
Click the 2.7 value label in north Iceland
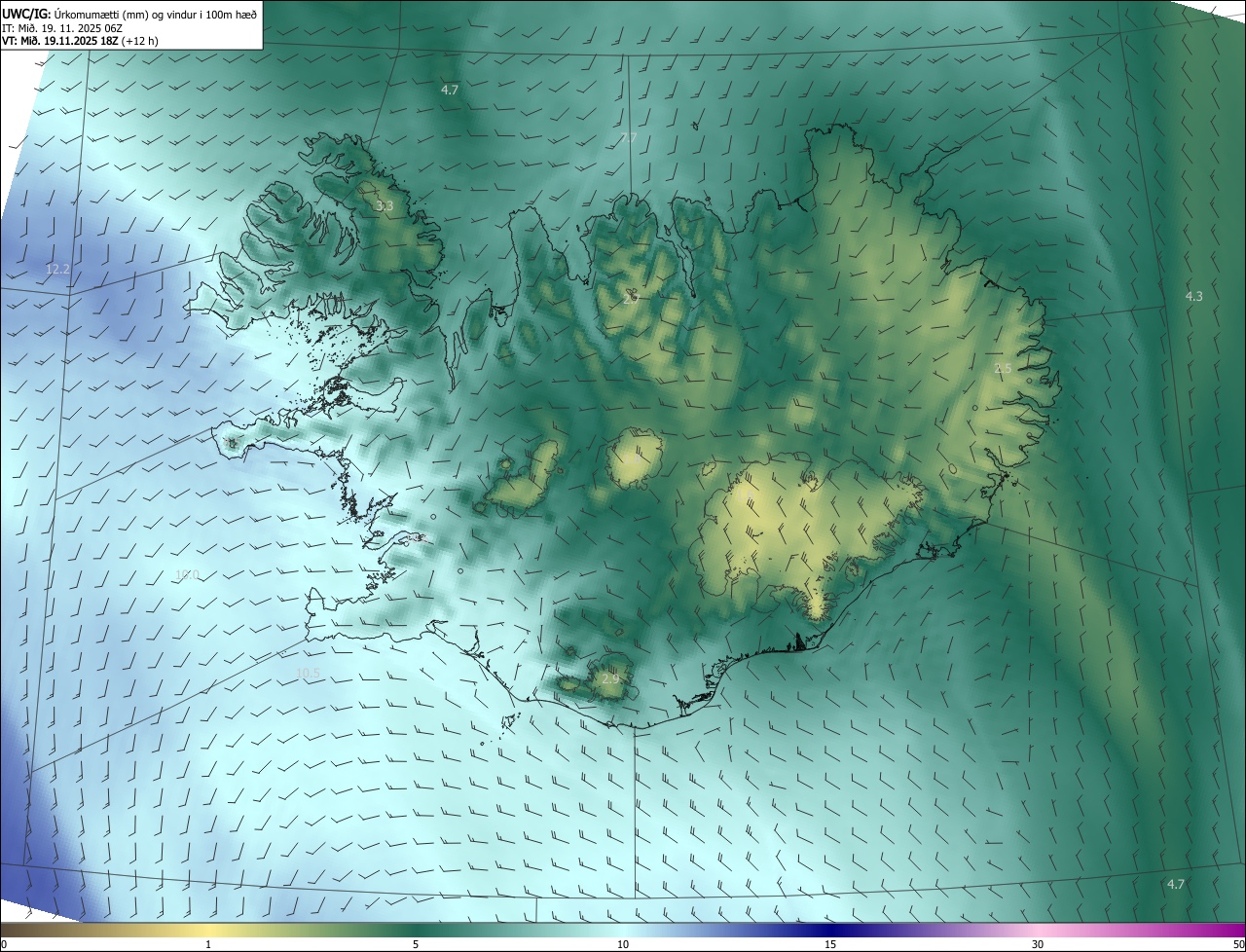[631, 298]
